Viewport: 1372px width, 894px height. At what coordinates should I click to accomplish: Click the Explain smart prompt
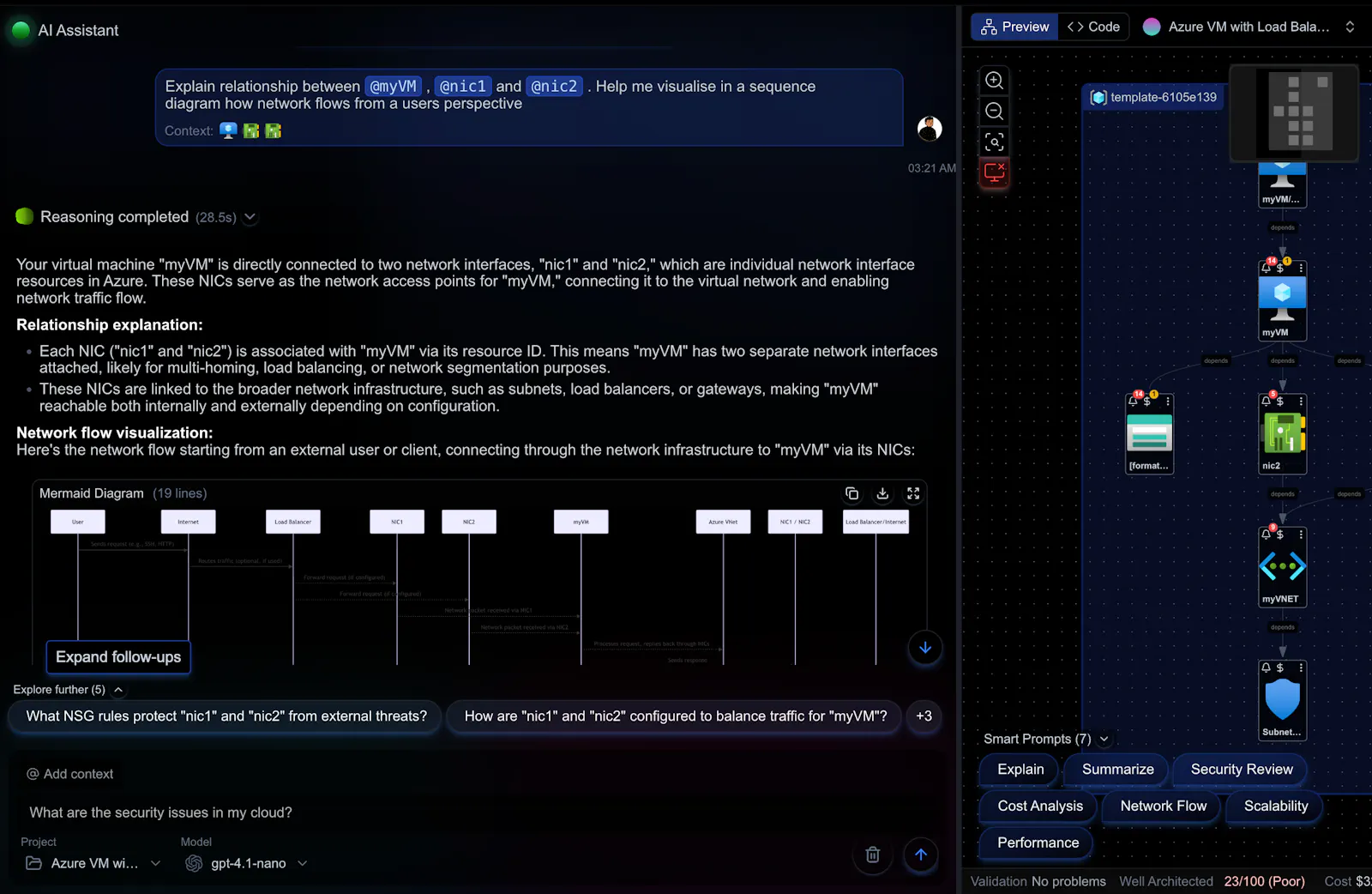point(1020,770)
